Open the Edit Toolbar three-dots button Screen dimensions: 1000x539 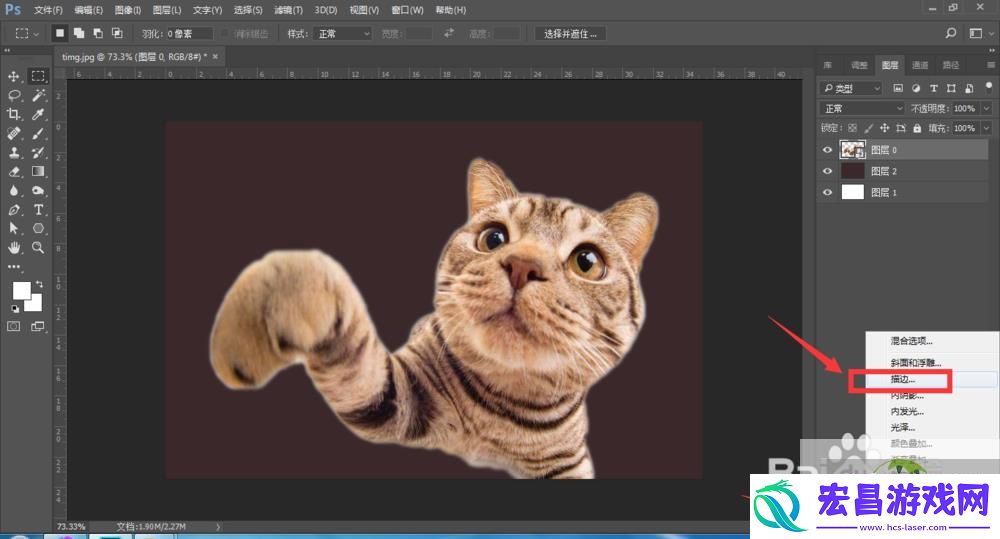click(x=13, y=267)
